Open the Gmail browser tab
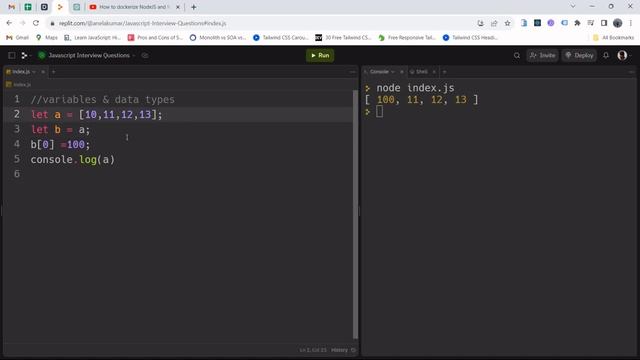 tap(11, 7)
